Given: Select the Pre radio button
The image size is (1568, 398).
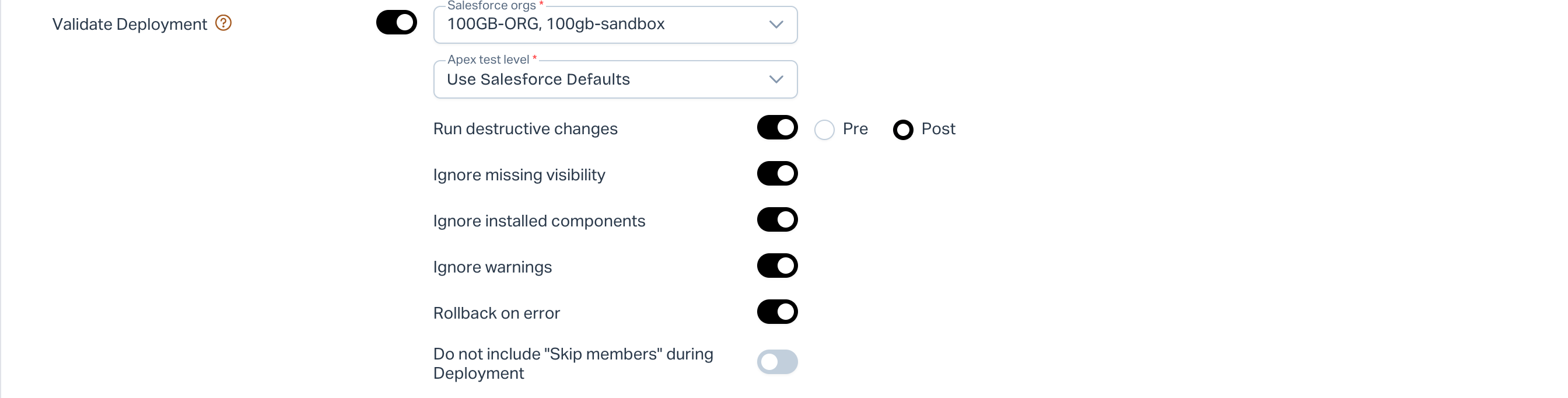Looking at the screenshot, I should coord(824,130).
